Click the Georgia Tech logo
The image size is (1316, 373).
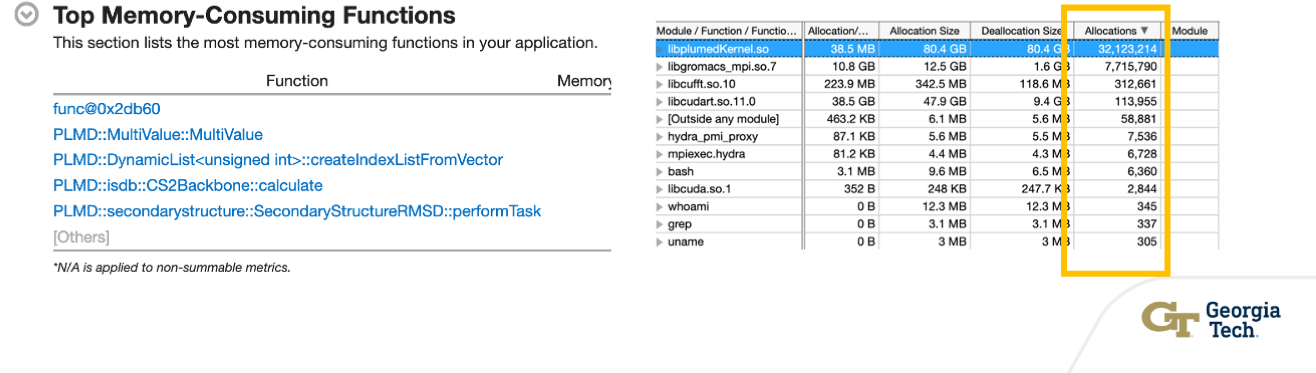coord(1210,320)
